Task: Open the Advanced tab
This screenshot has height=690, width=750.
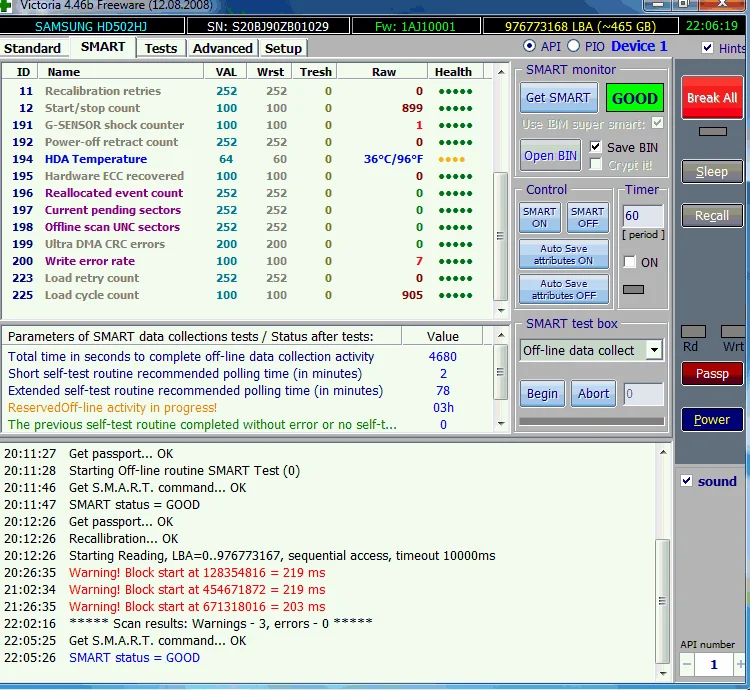Action: click(222, 48)
